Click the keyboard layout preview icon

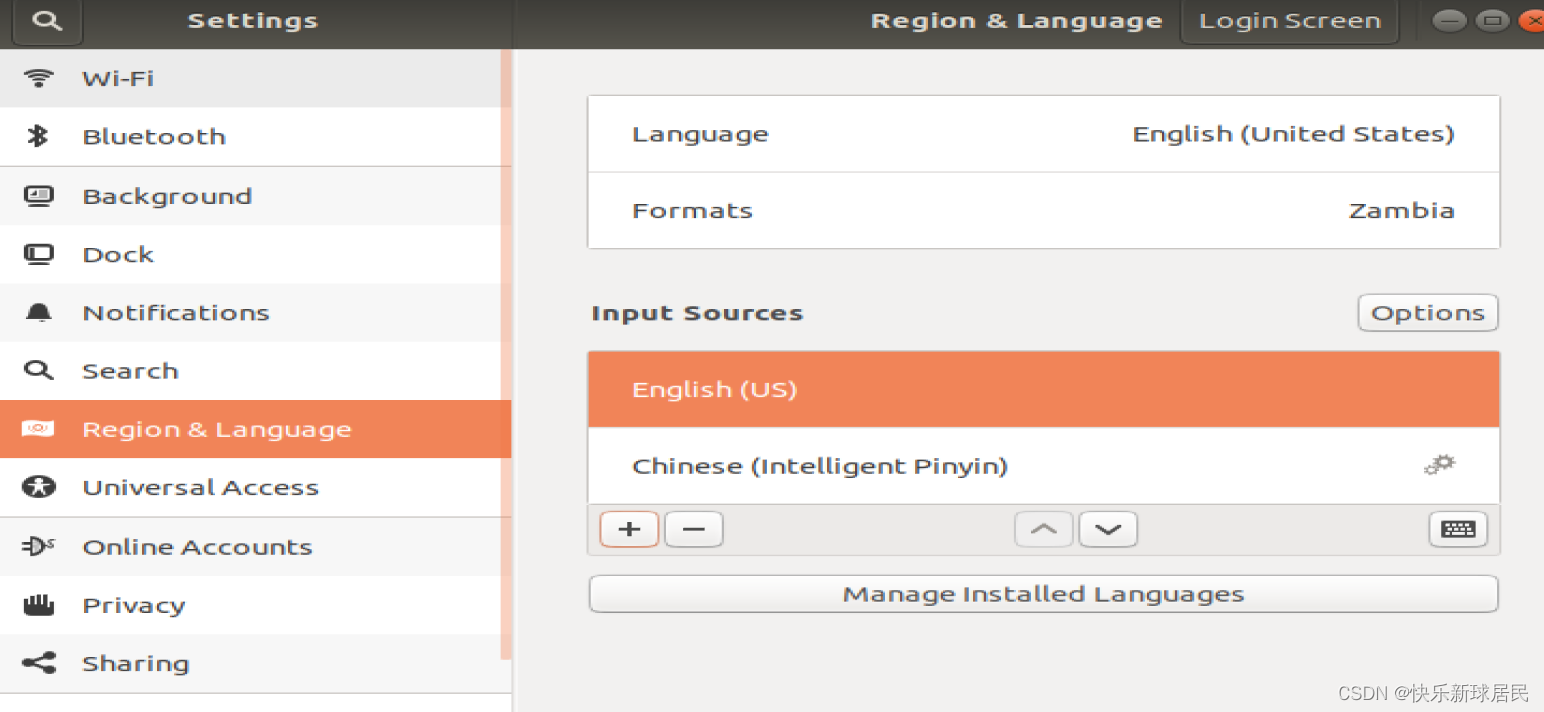(1458, 529)
